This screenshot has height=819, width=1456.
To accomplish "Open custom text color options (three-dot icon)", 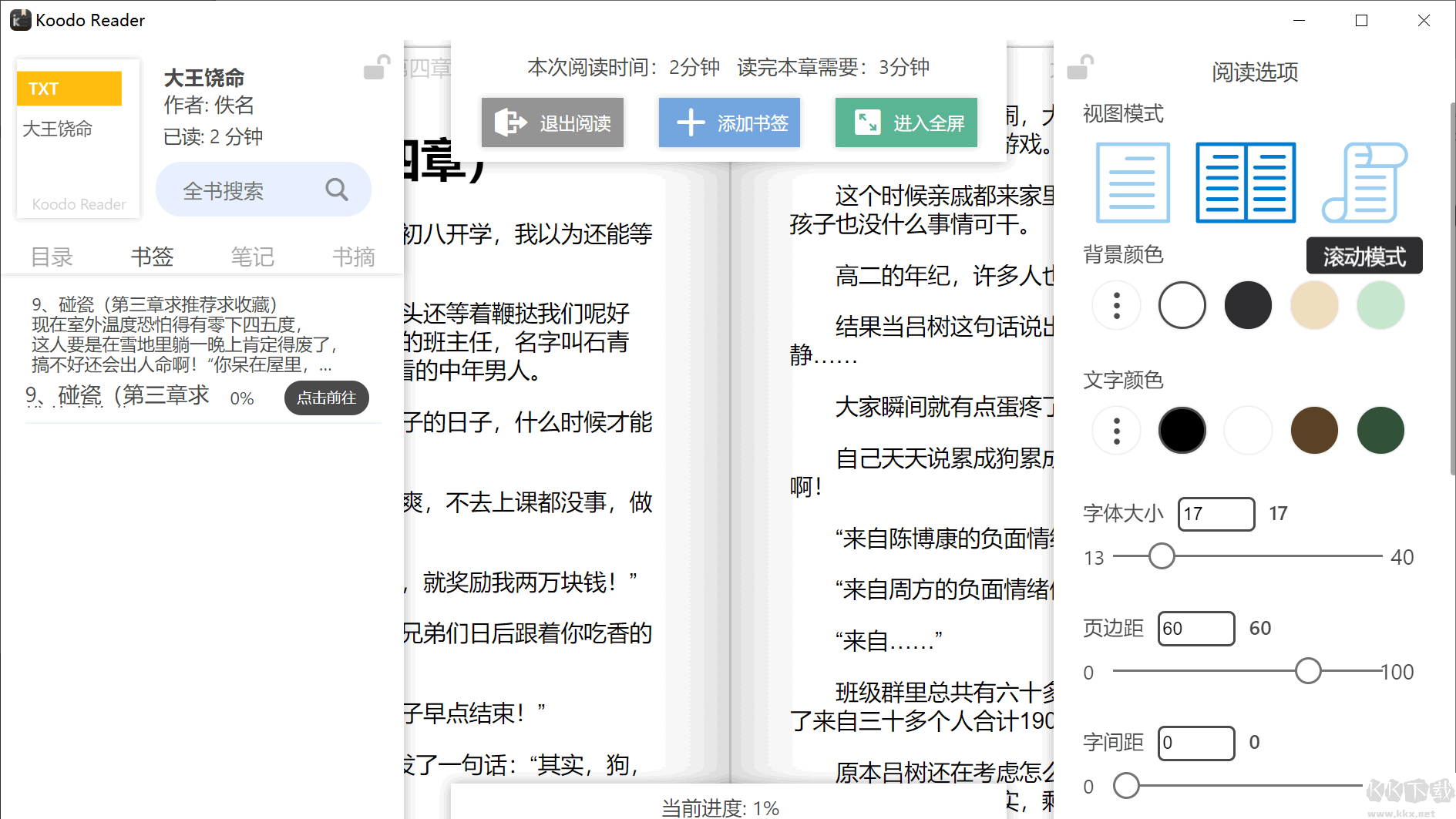I will click(x=1115, y=430).
